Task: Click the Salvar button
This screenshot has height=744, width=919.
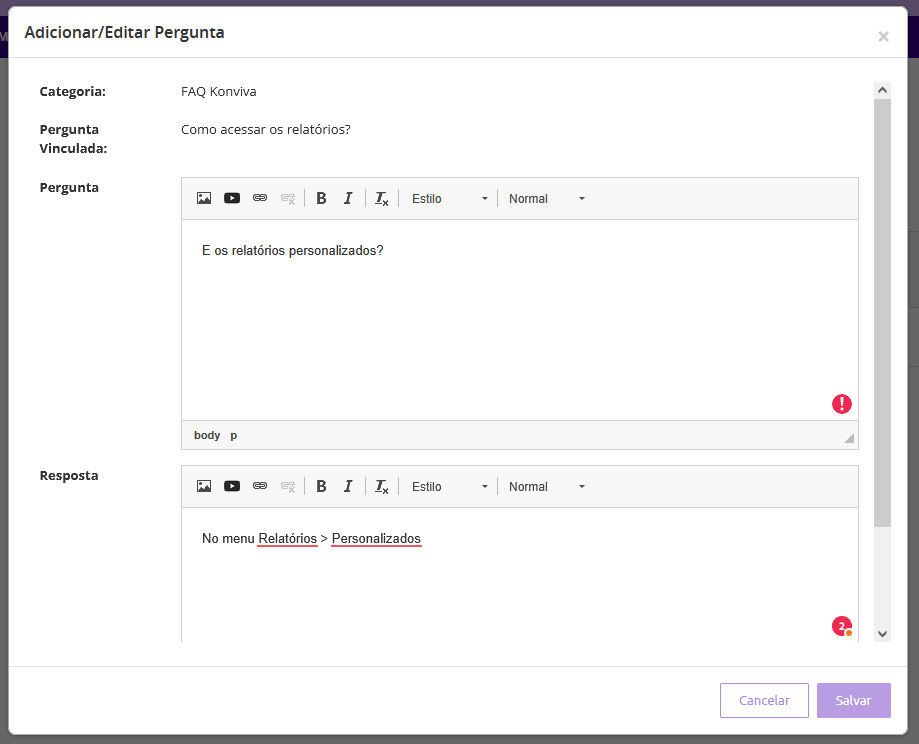Action: (853, 701)
